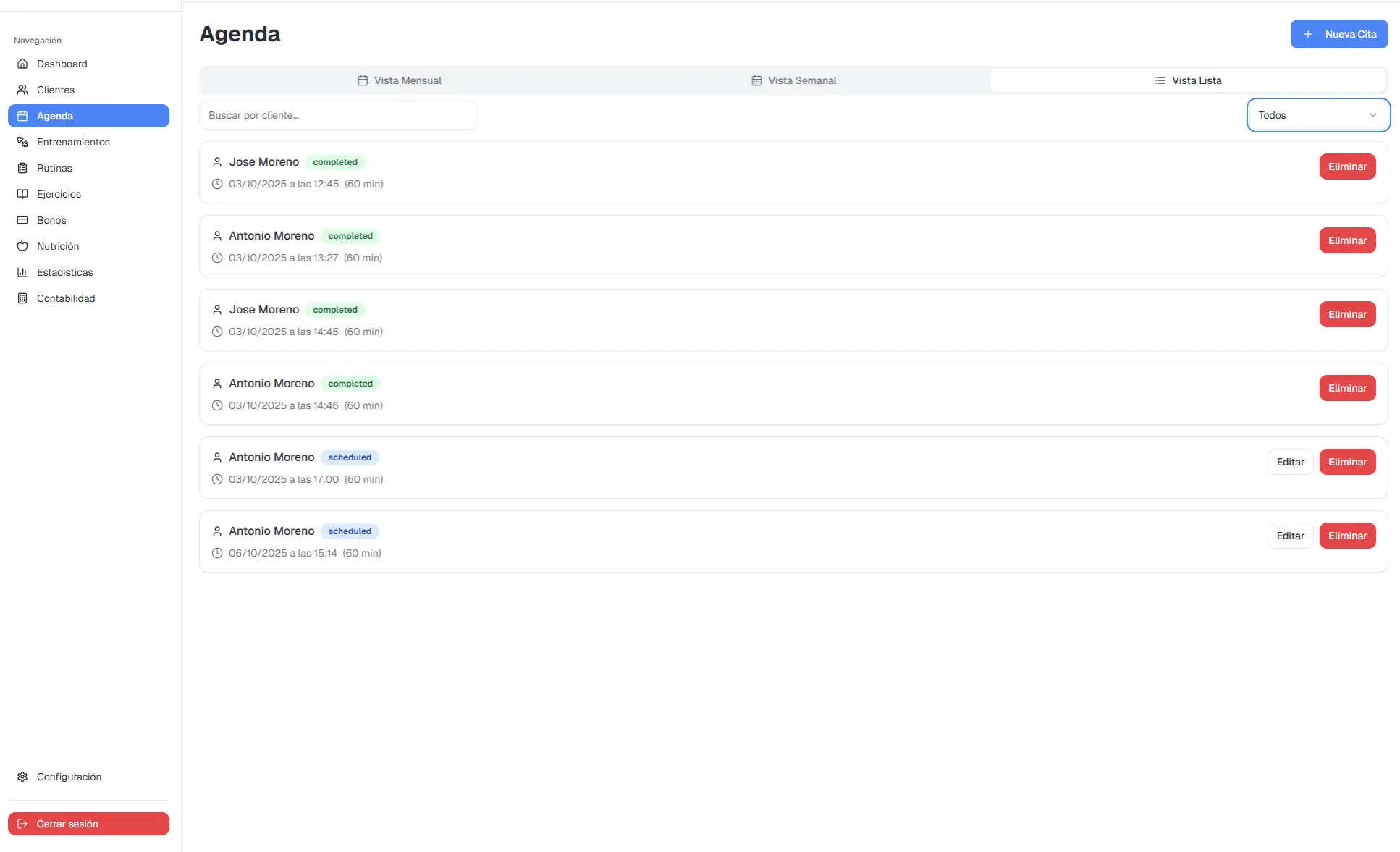
Task: Open the Ejercicios book icon
Action: point(22,194)
